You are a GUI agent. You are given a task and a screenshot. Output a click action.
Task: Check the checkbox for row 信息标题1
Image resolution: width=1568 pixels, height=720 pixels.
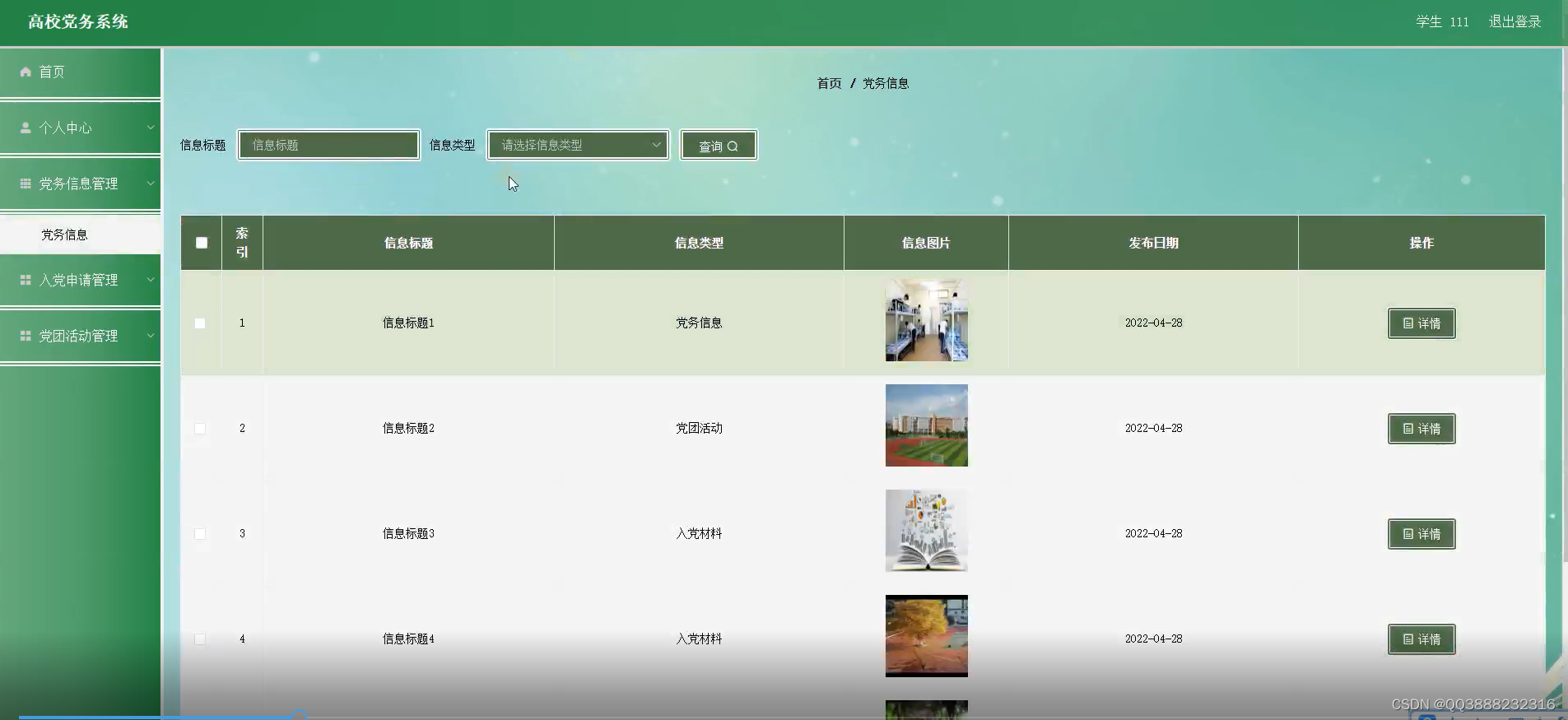pos(200,323)
